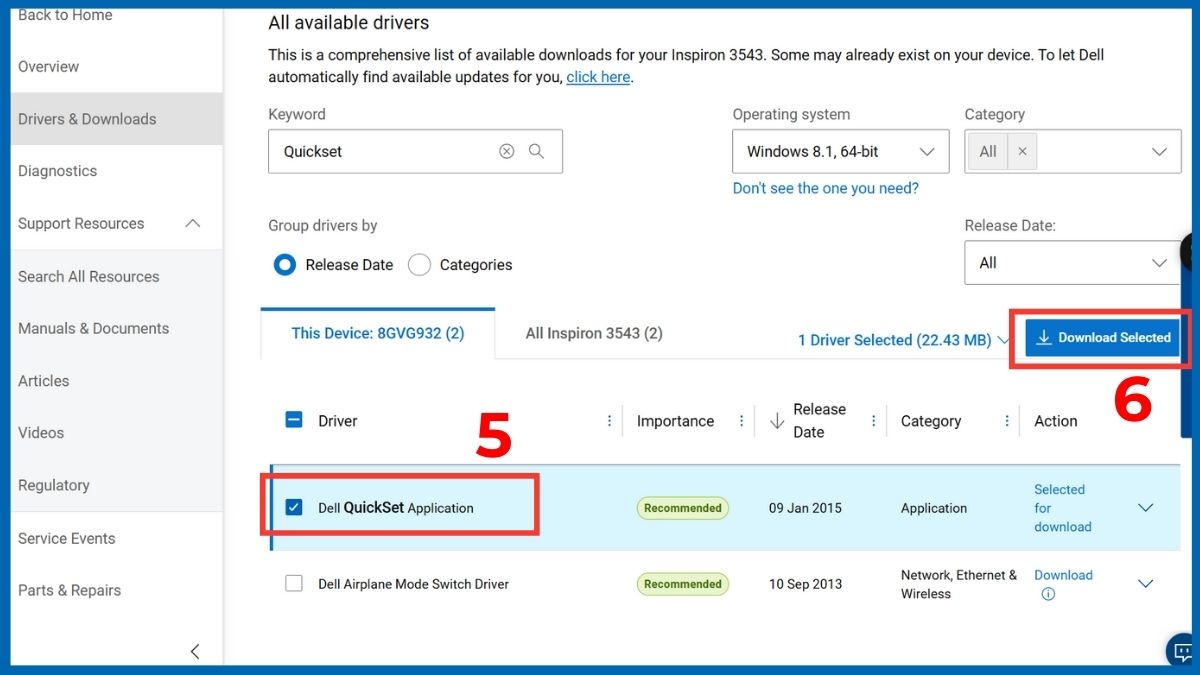Click the Action column header

coord(1056,421)
